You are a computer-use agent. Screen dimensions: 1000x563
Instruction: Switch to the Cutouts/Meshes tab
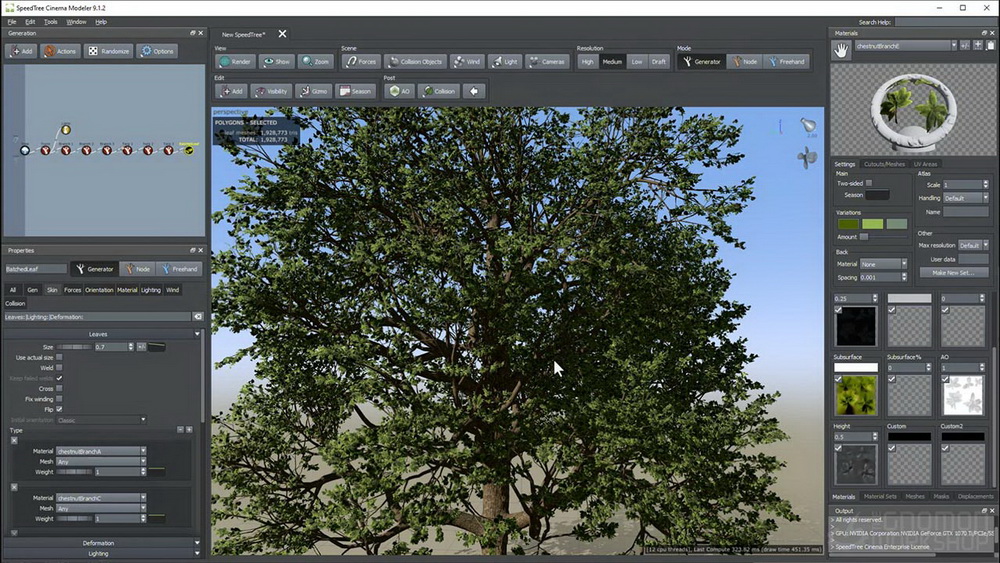pyautogui.click(x=884, y=164)
